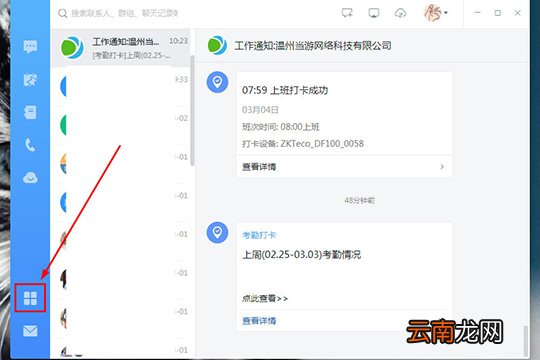Viewport: 540px width, 360px height.
Task: Close the DingTalk window
Action: (518, 13)
